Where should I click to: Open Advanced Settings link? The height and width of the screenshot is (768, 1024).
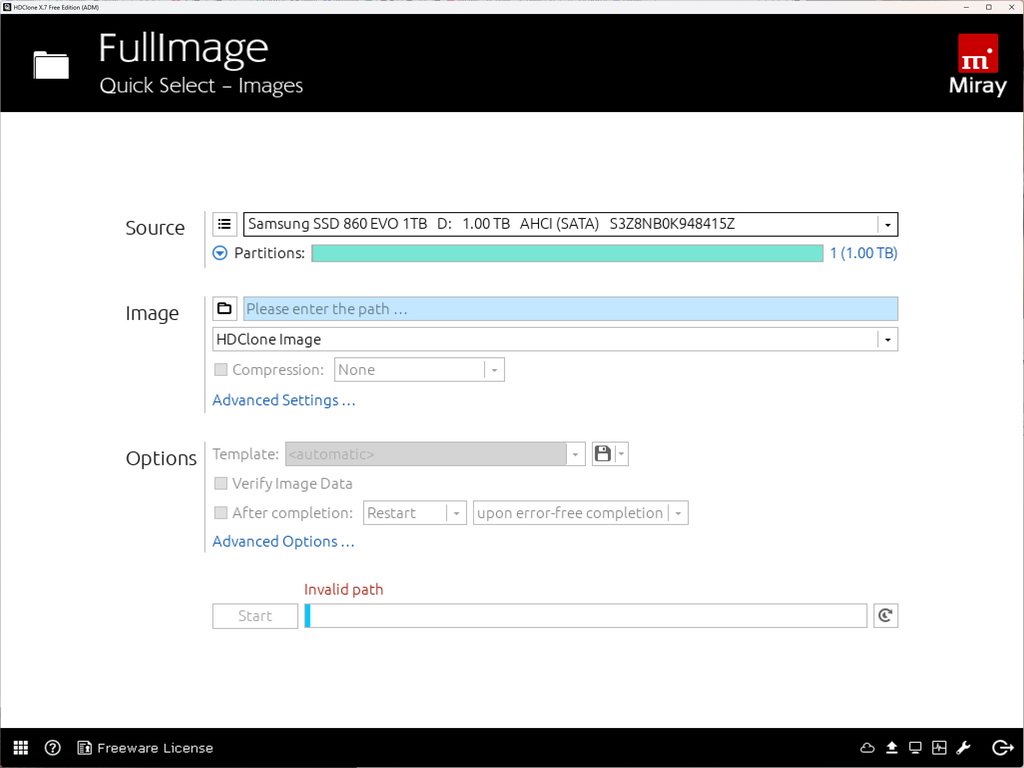click(x=284, y=400)
